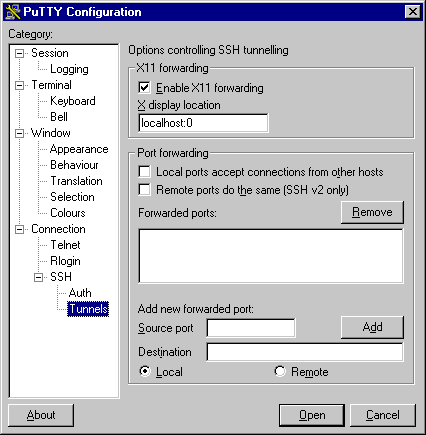Tick Remote ports do the same checkbox

point(144,189)
